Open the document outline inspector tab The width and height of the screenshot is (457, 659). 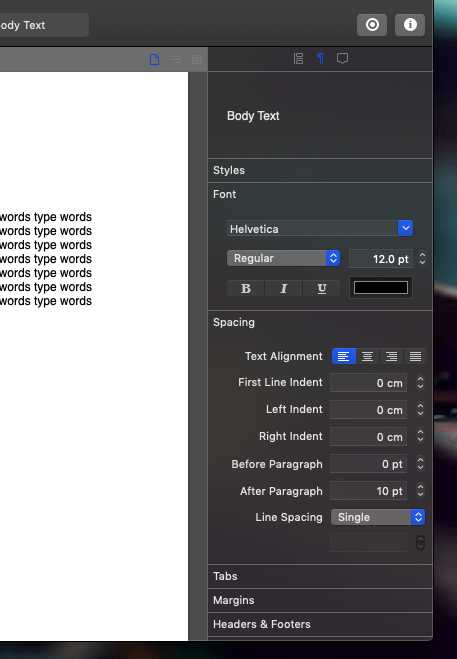298,59
